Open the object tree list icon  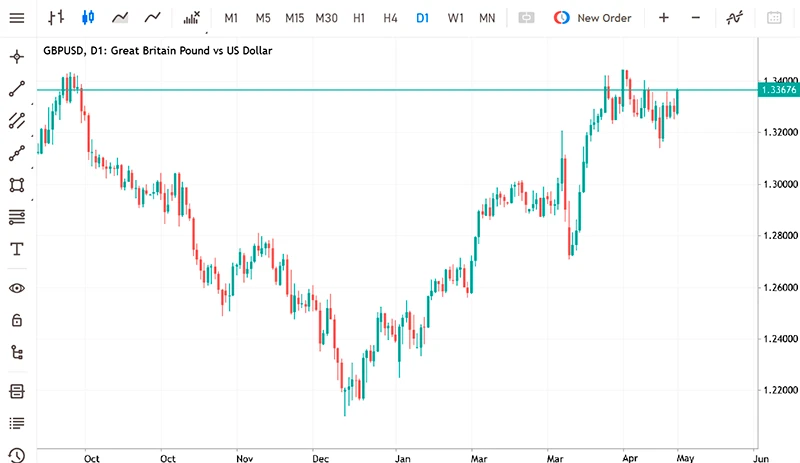coord(17,352)
